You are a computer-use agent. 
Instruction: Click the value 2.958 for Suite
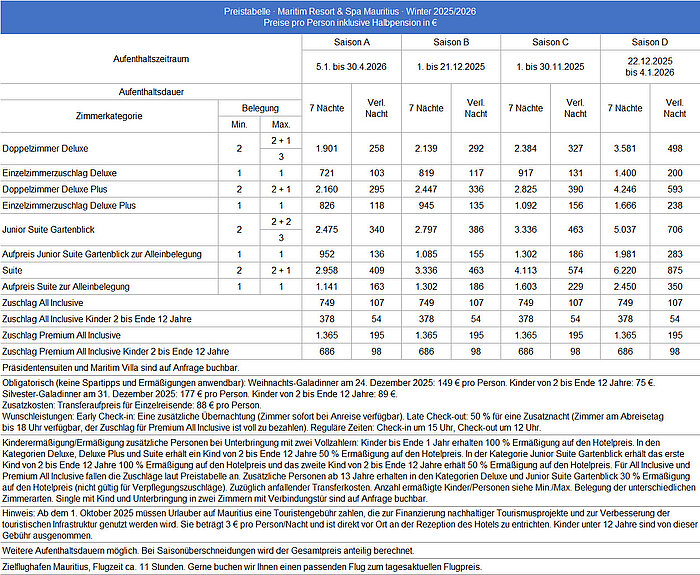[x=327, y=271]
